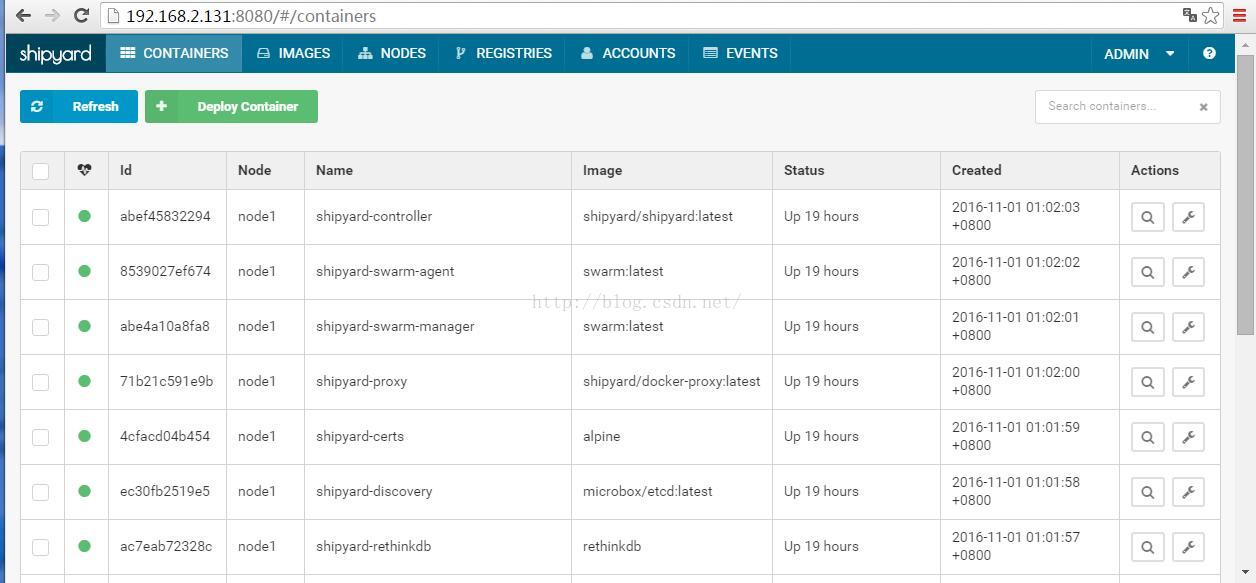This screenshot has height=583, width=1256.
Task: Check the box for shipyard-discovery
Action: click(x=41, y=492)
